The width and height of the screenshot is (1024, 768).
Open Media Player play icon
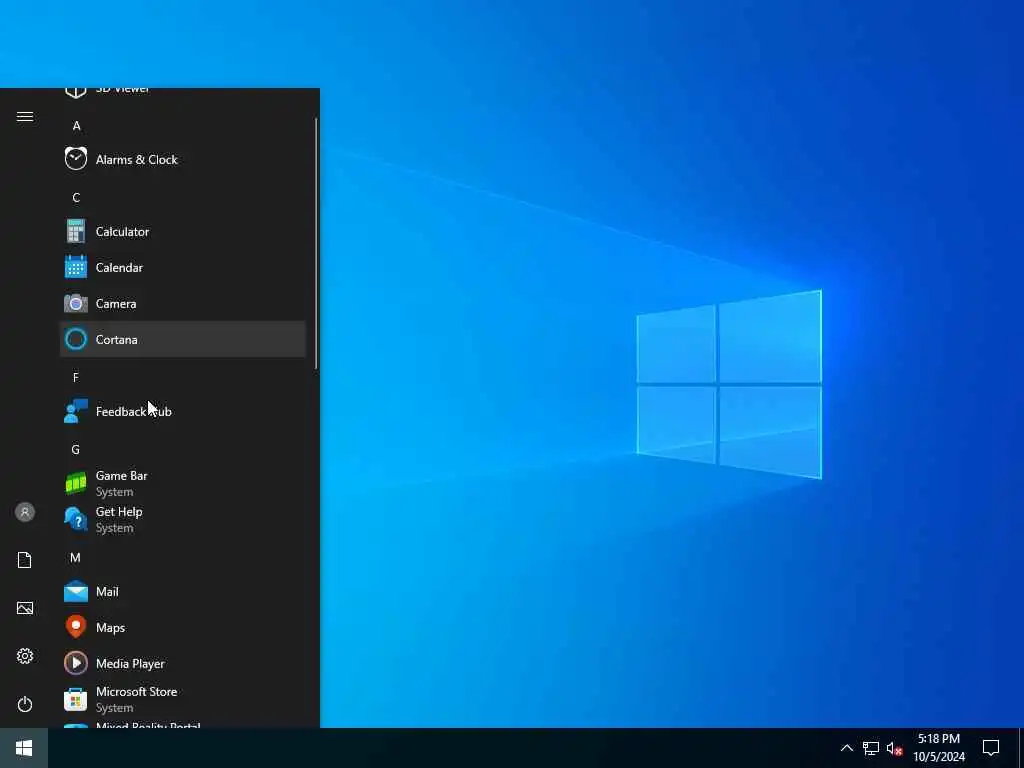pos(76,663)
